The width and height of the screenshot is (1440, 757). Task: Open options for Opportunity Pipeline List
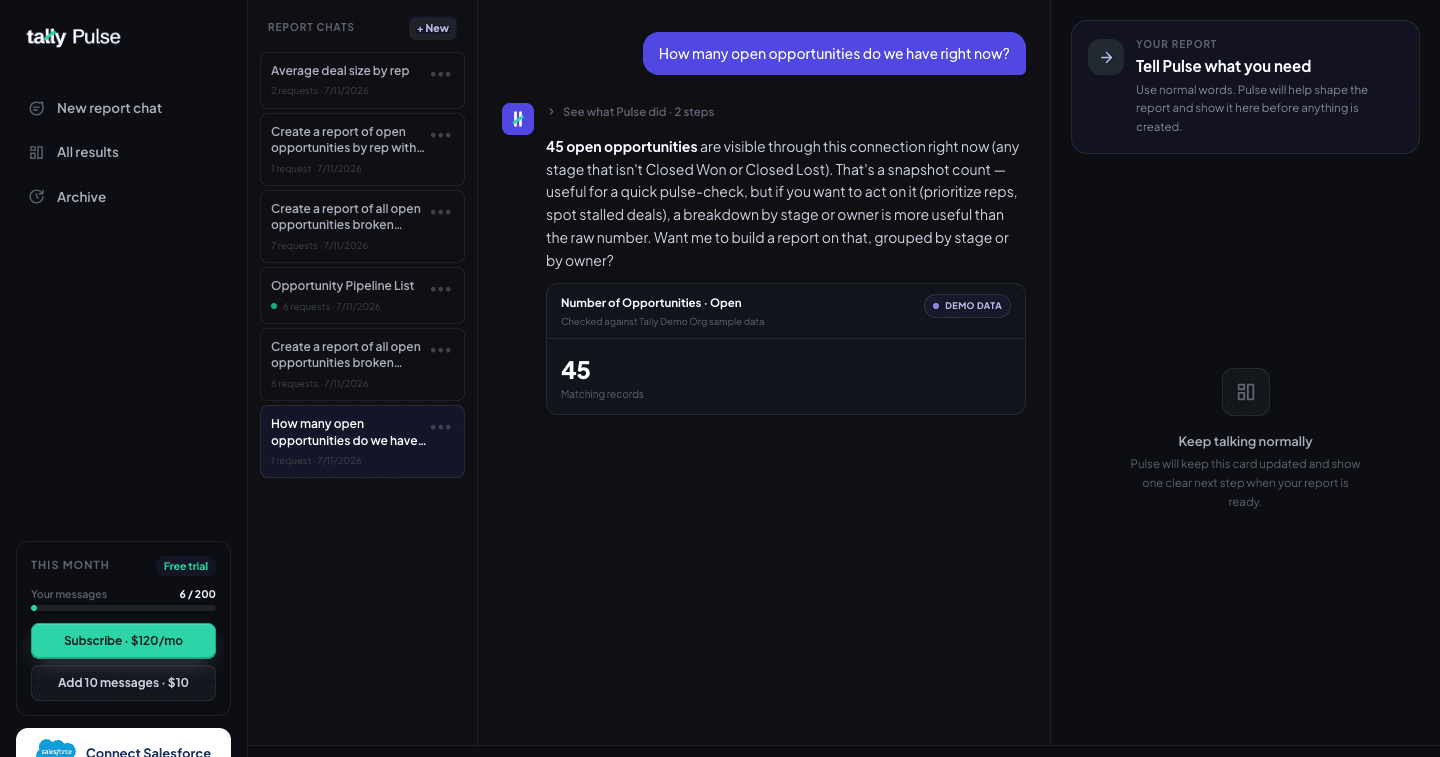441,289
